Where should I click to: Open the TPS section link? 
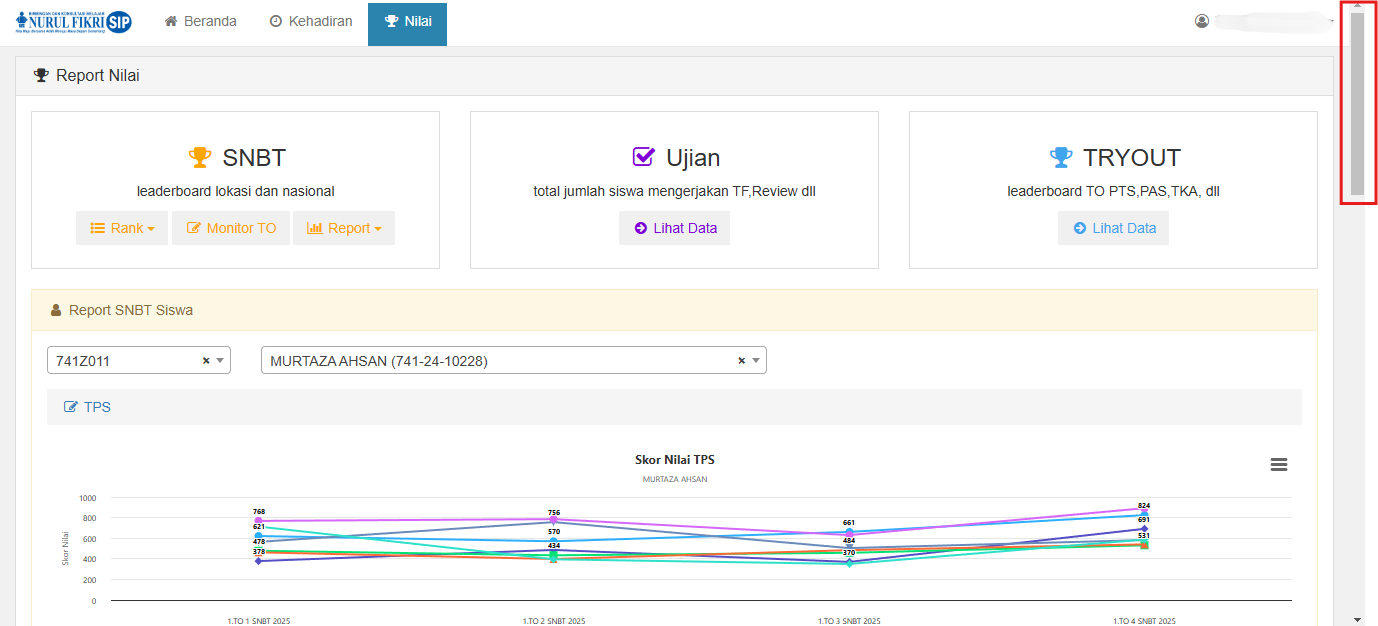87,407
